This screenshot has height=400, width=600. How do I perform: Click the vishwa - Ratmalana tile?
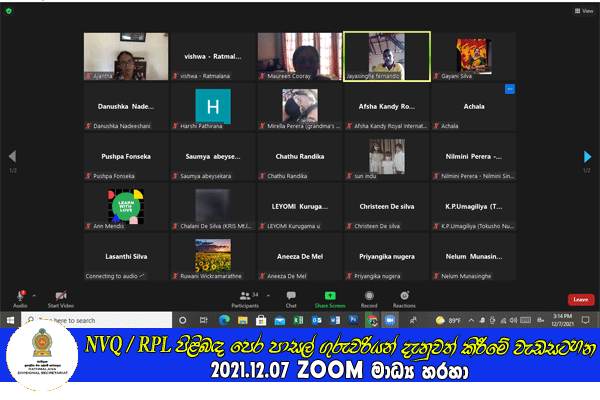(x=213, y=56)
